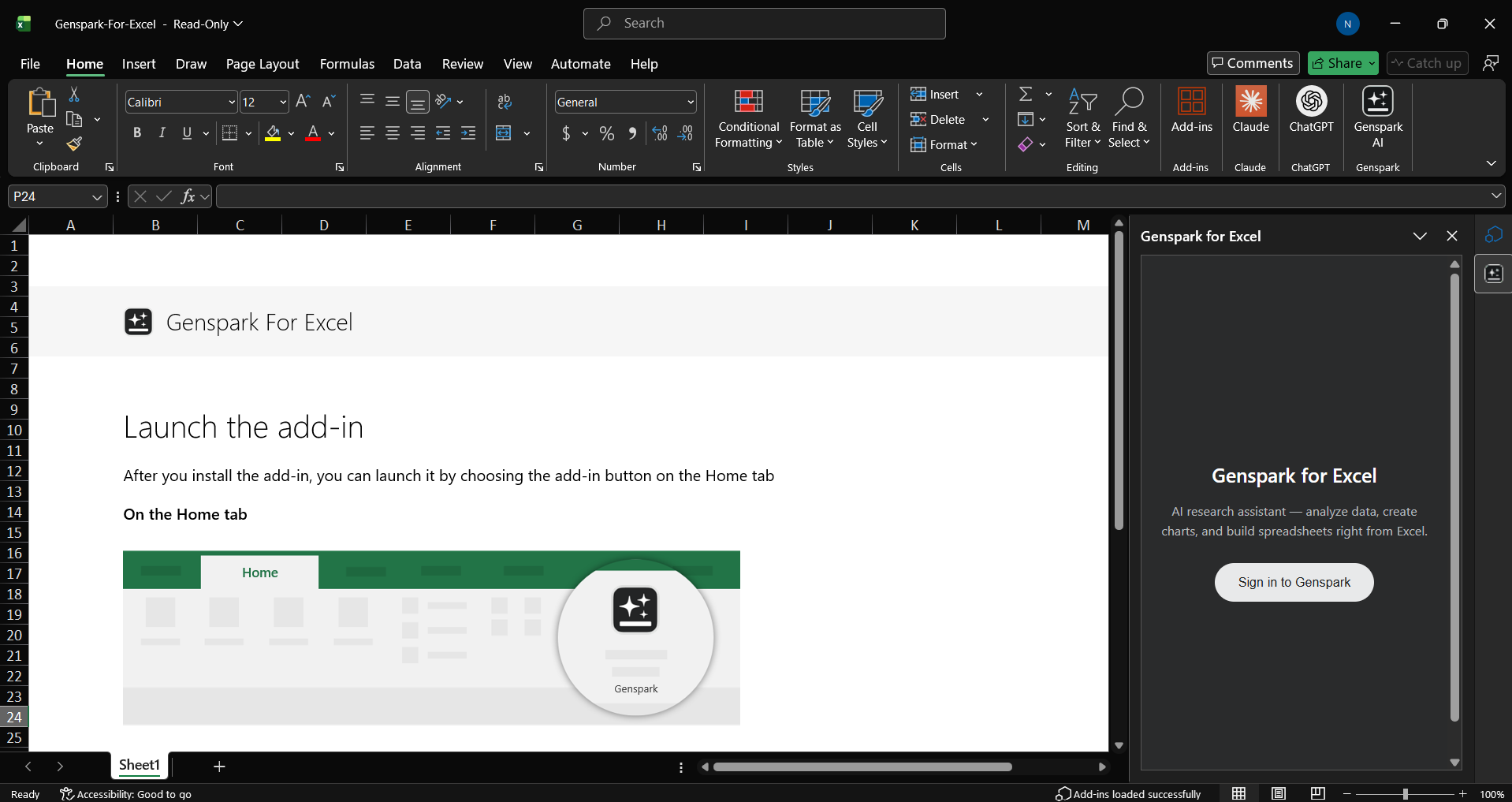The height and width of the screenshot is (802, 1512).
Task: Increase decimal places
Action: coord(660,133)
